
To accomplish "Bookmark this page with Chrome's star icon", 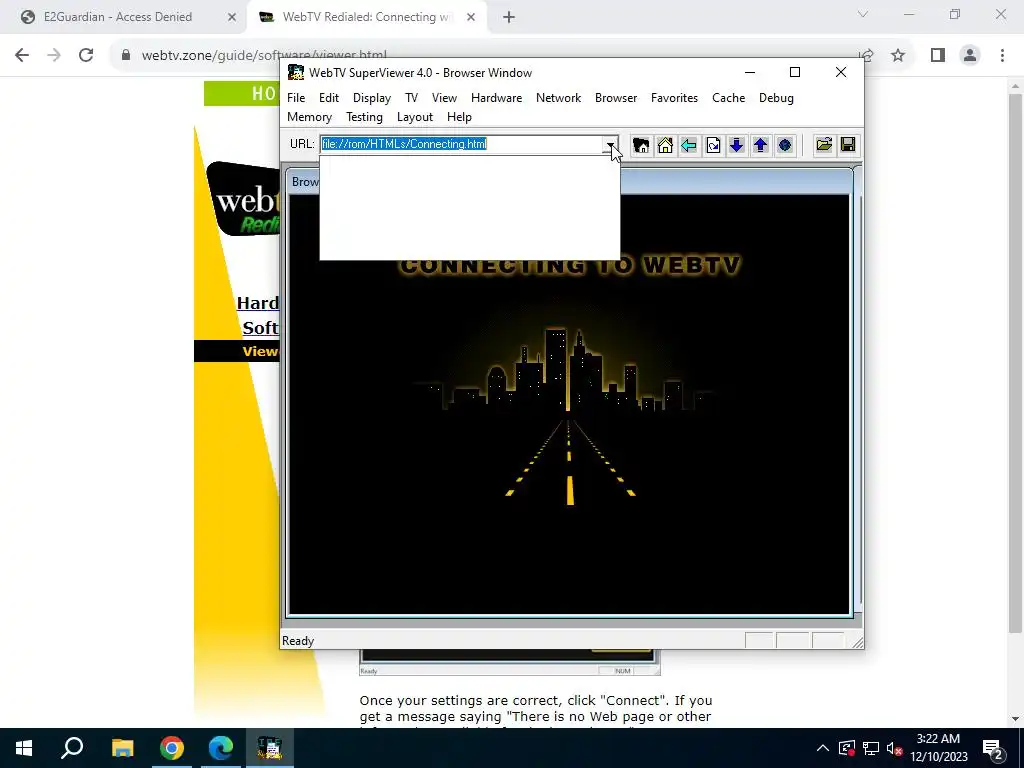I will (x=898, y=56).
